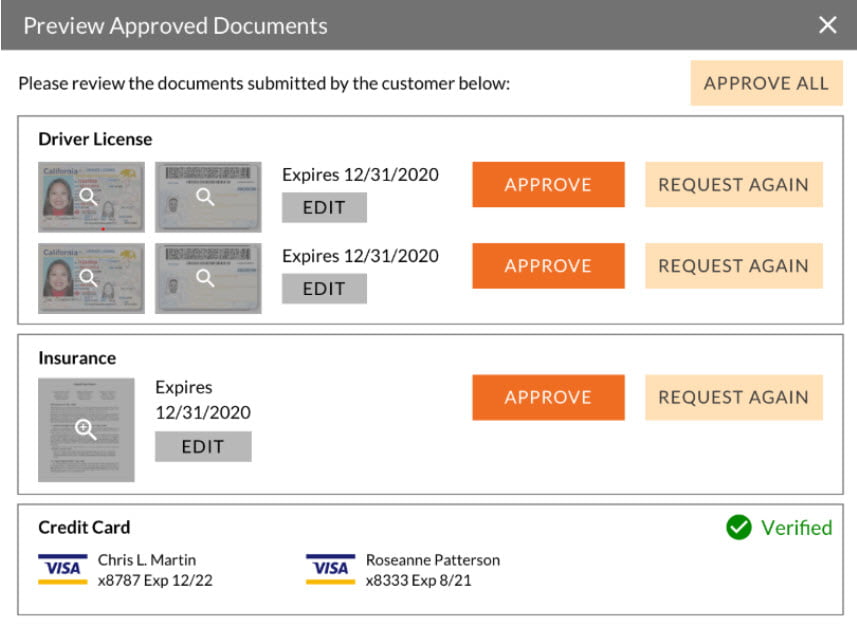The image size is (857, 628).
Task: Select the Roseanne Patterson card name
Action: pyautogui.click(x=433, y=560)
